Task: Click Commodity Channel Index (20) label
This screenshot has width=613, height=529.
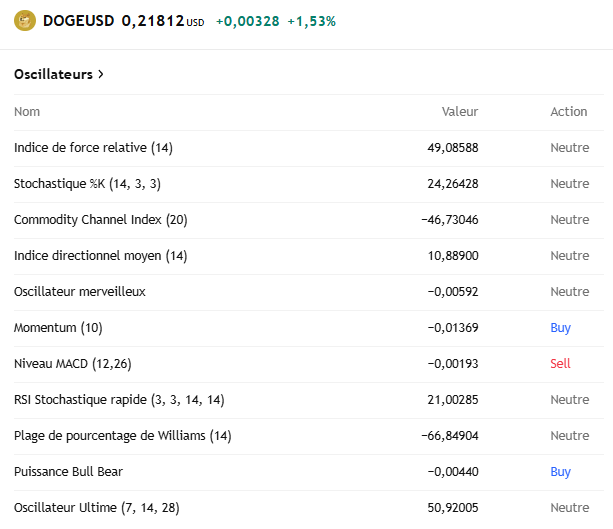Action: point(100,220)
